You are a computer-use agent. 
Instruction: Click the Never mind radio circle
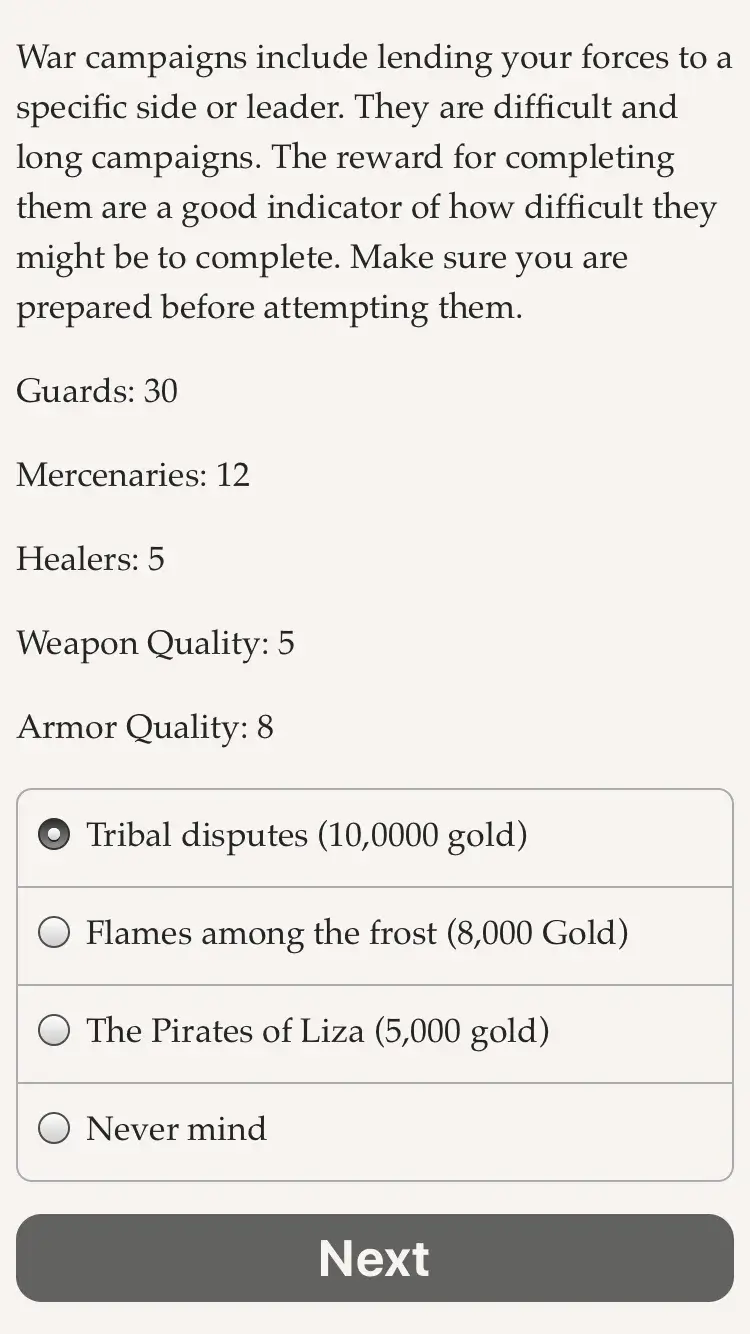point(55,1129)
